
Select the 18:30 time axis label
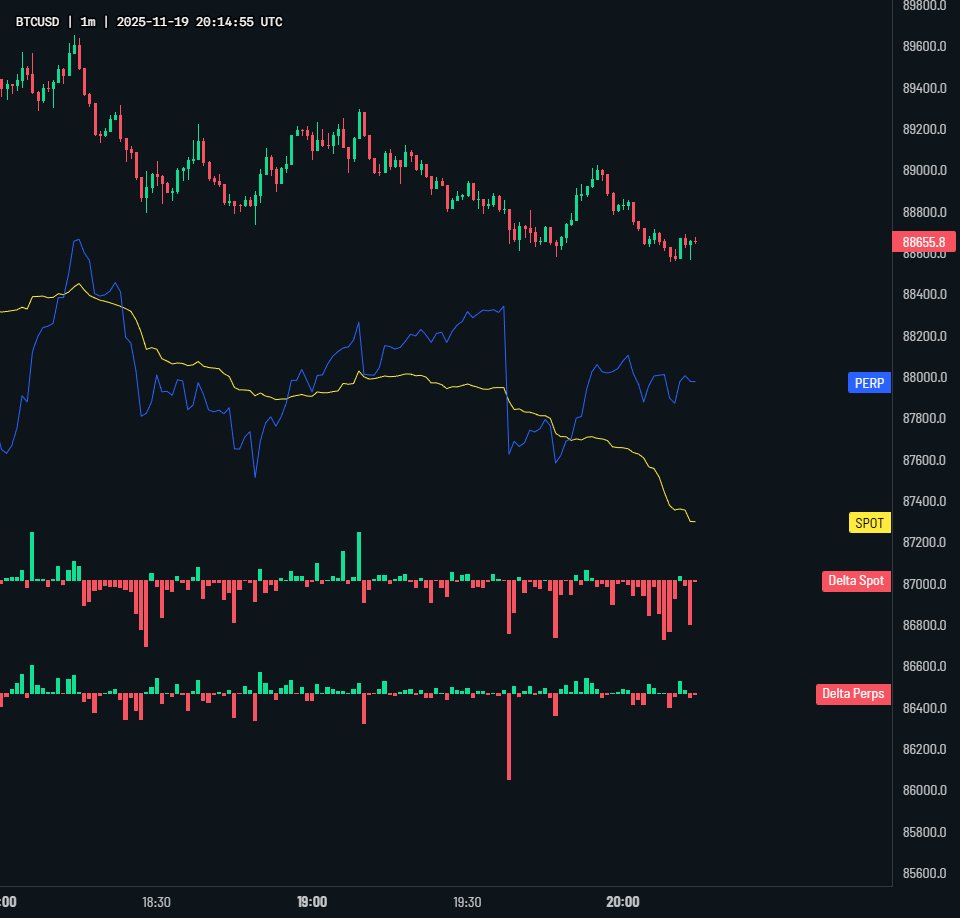point(155,901)
